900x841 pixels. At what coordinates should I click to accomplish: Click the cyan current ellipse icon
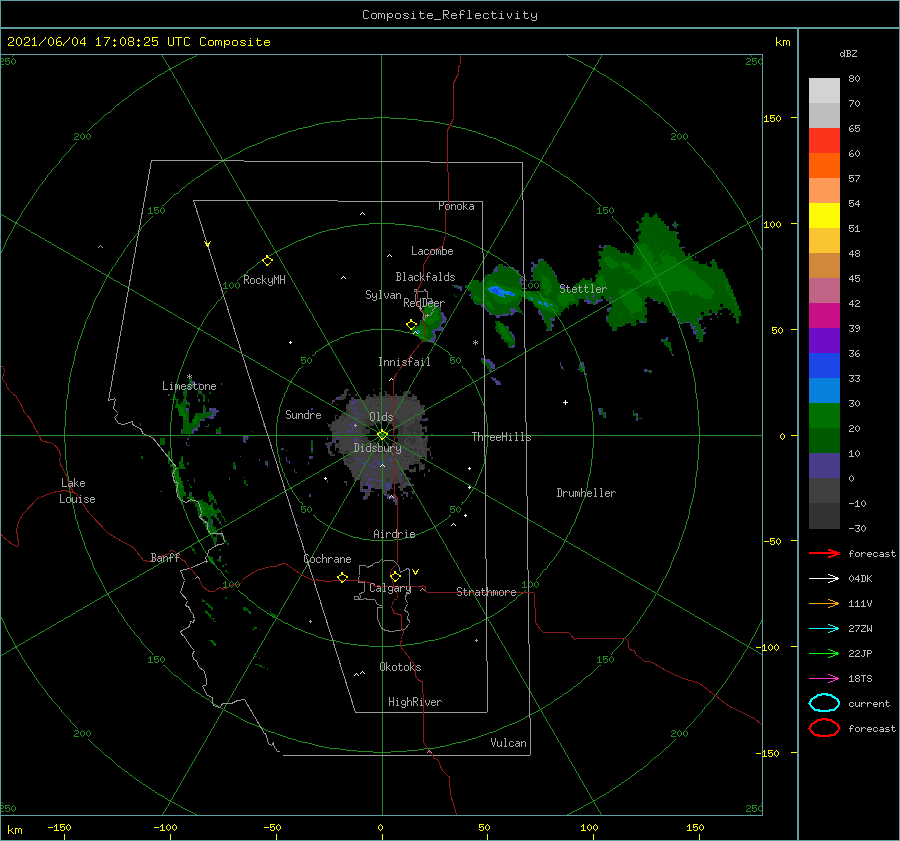click(x=824, y=703)
